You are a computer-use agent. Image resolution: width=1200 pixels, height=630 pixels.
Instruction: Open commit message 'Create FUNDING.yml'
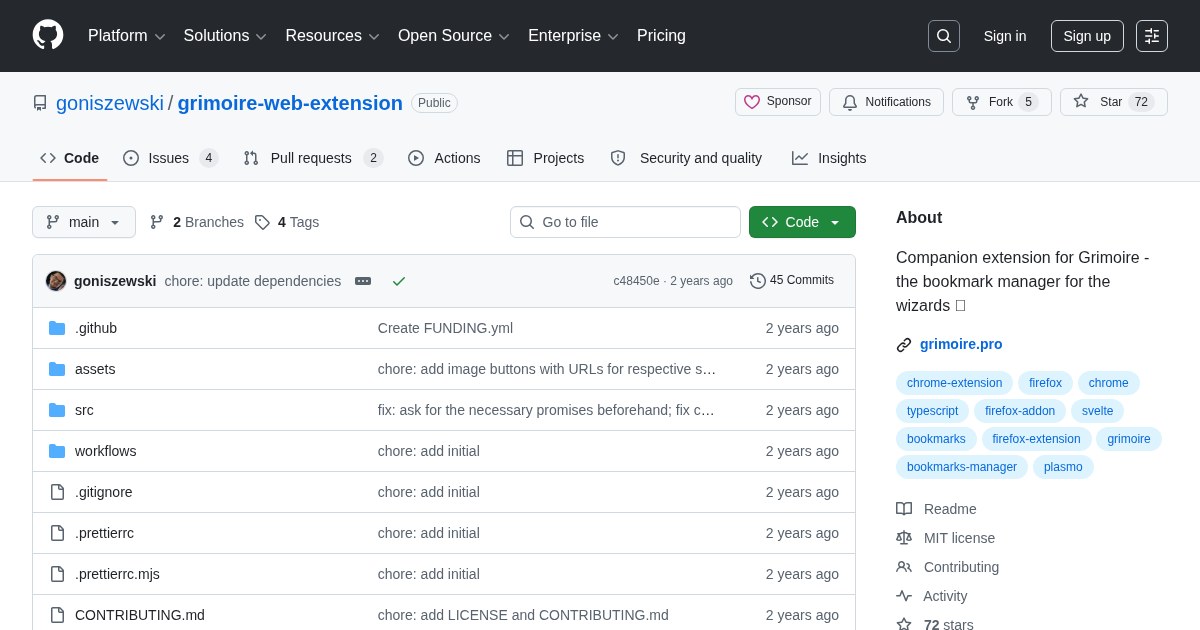pyautogui.click(x=445, y=328)
